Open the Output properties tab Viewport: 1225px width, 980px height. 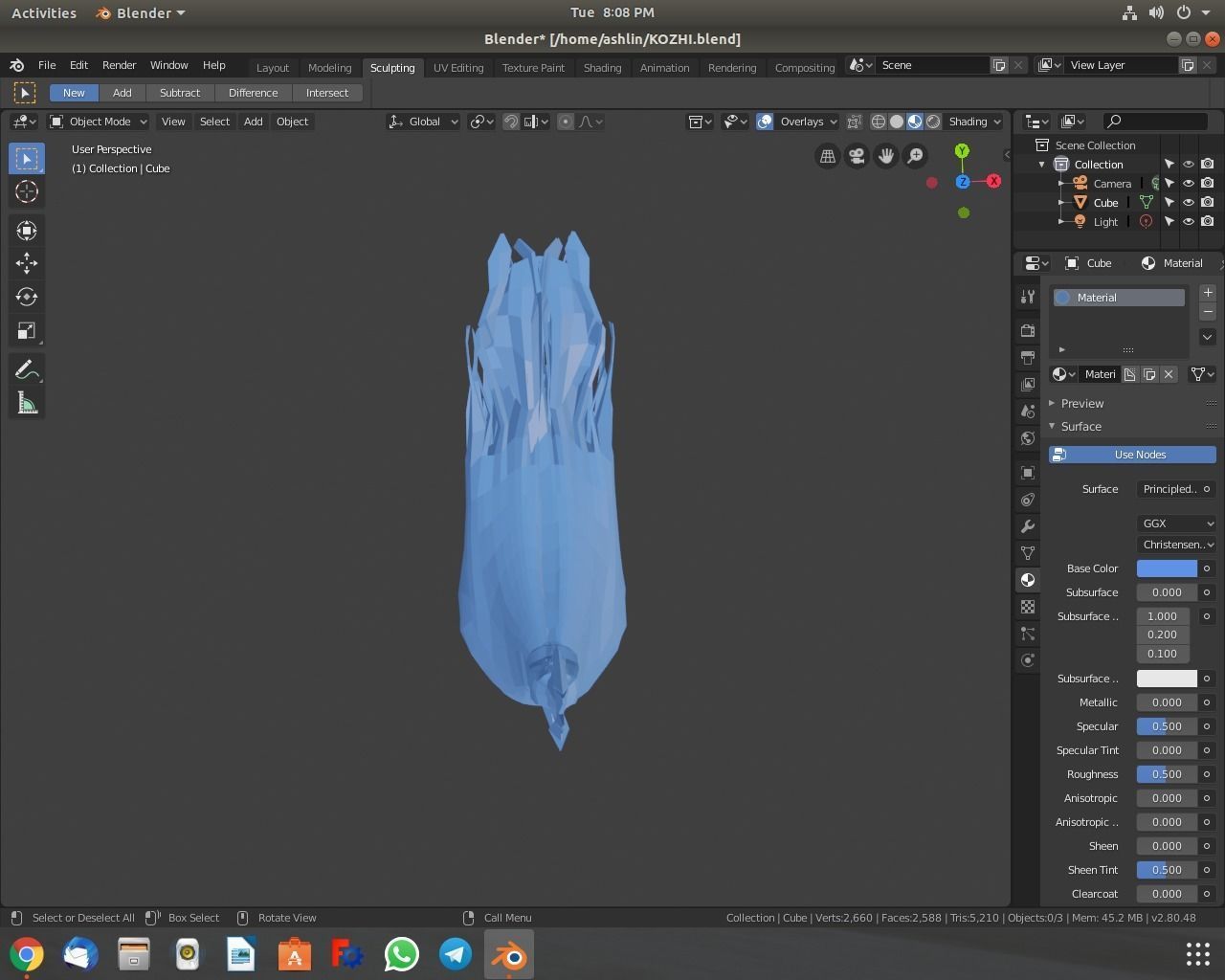(1028, 357)
